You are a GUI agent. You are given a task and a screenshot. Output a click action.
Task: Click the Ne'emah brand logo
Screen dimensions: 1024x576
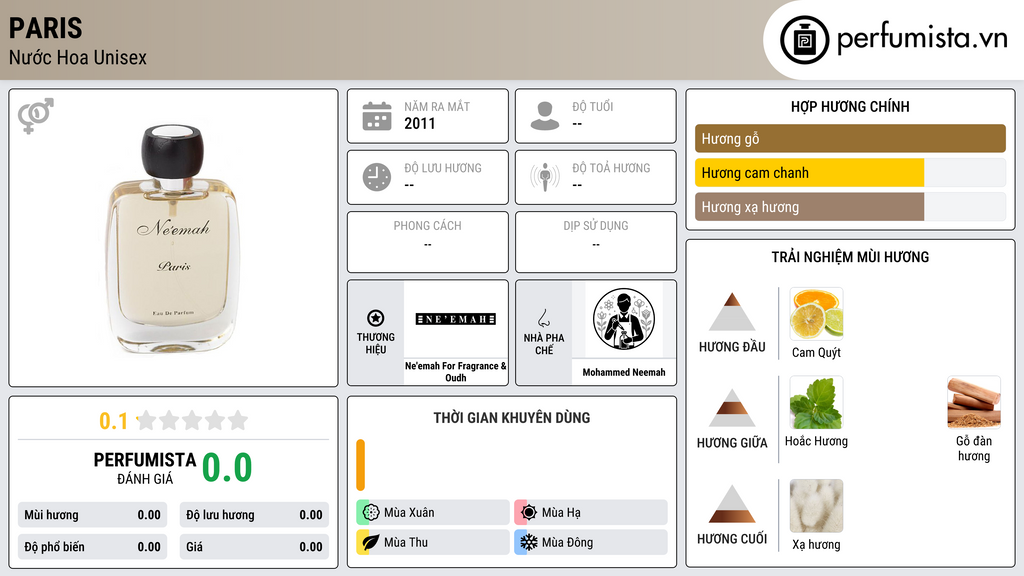pyautogui.click(x=456, y=319)
